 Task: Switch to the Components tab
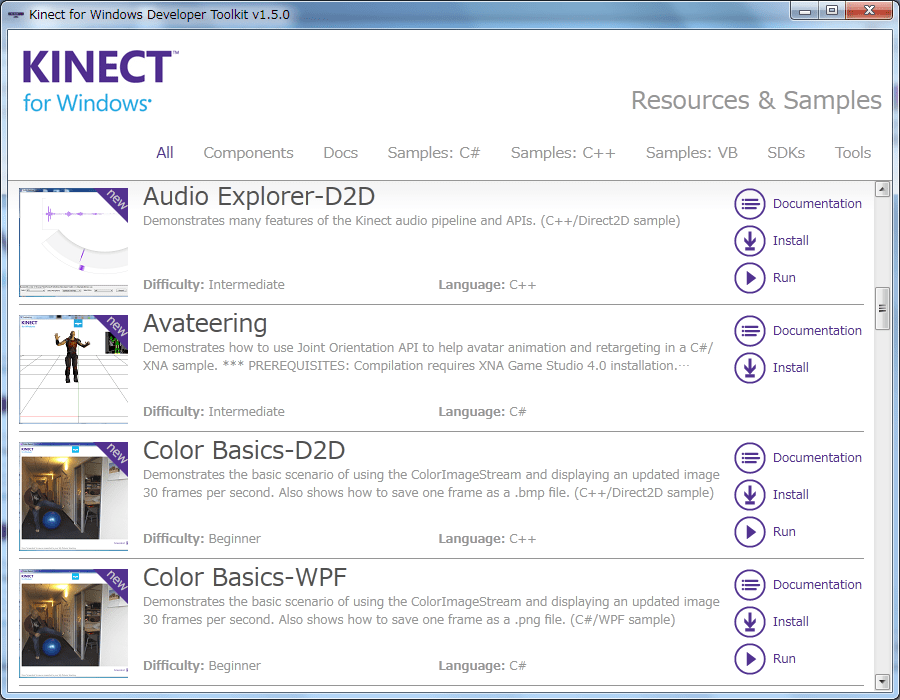[249, 153]
